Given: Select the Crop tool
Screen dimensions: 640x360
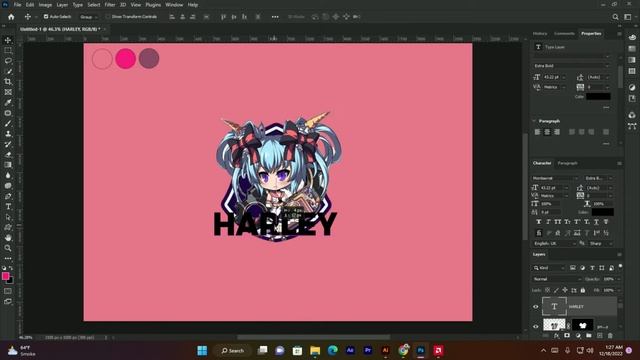Looking at the screenshot, I should (8, 82).
